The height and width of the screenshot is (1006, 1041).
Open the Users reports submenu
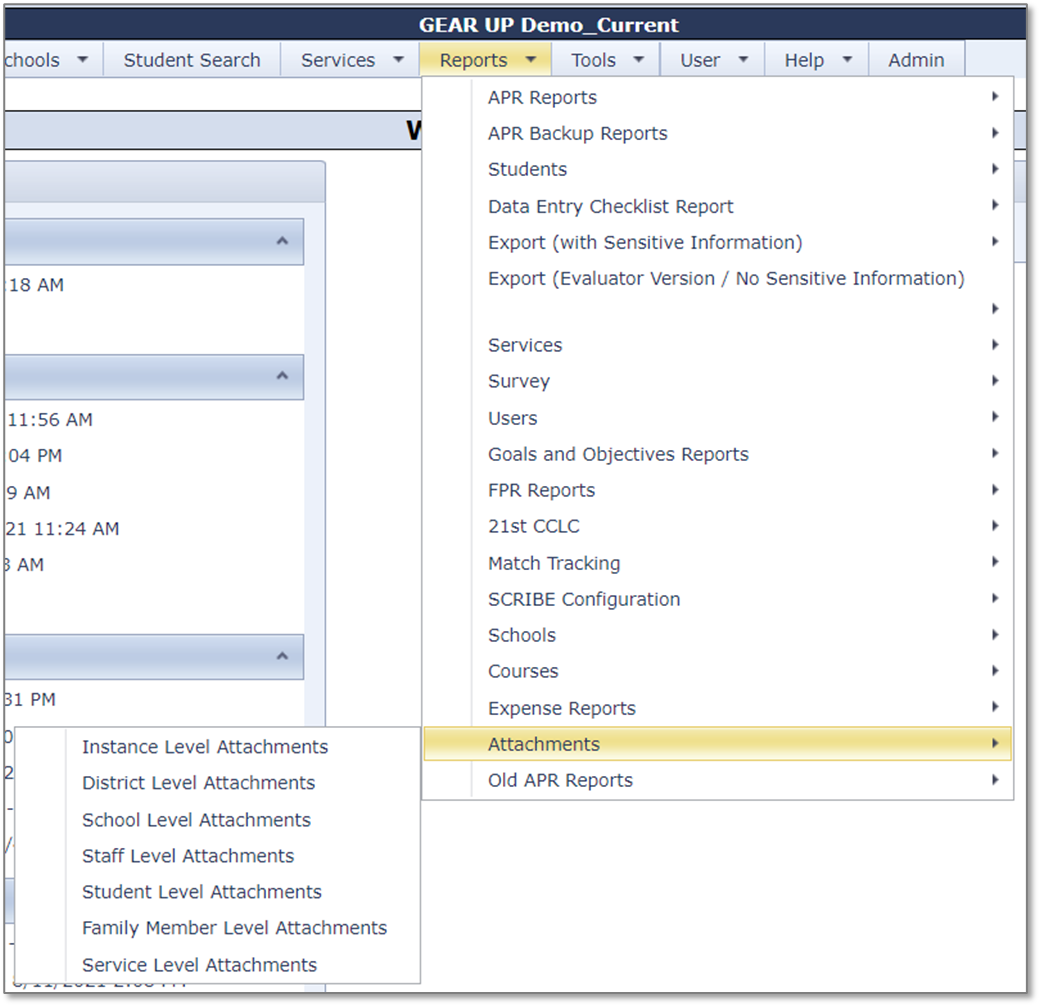[x=717, y=418]
